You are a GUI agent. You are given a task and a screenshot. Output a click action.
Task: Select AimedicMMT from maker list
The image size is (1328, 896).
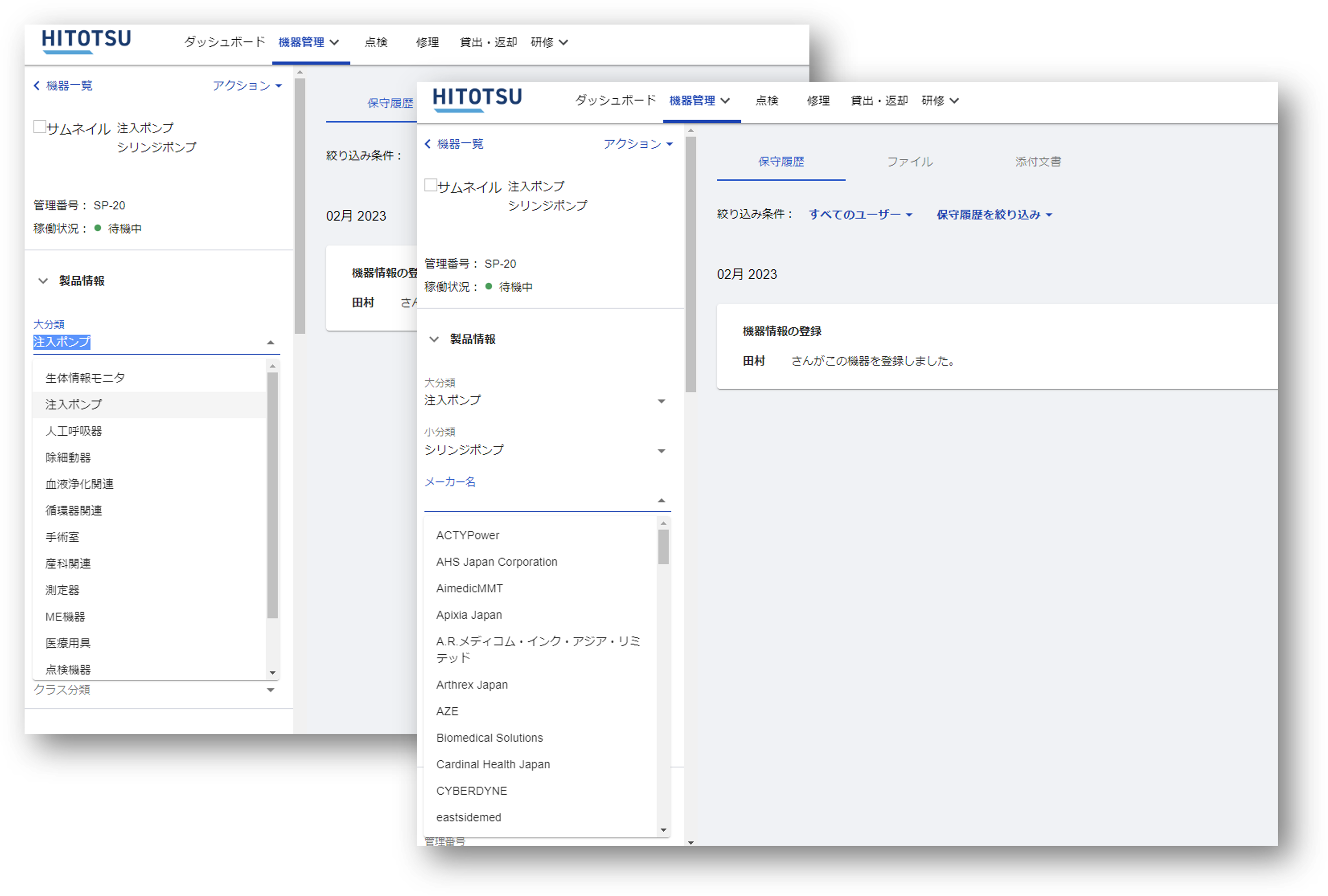[541, 588]
